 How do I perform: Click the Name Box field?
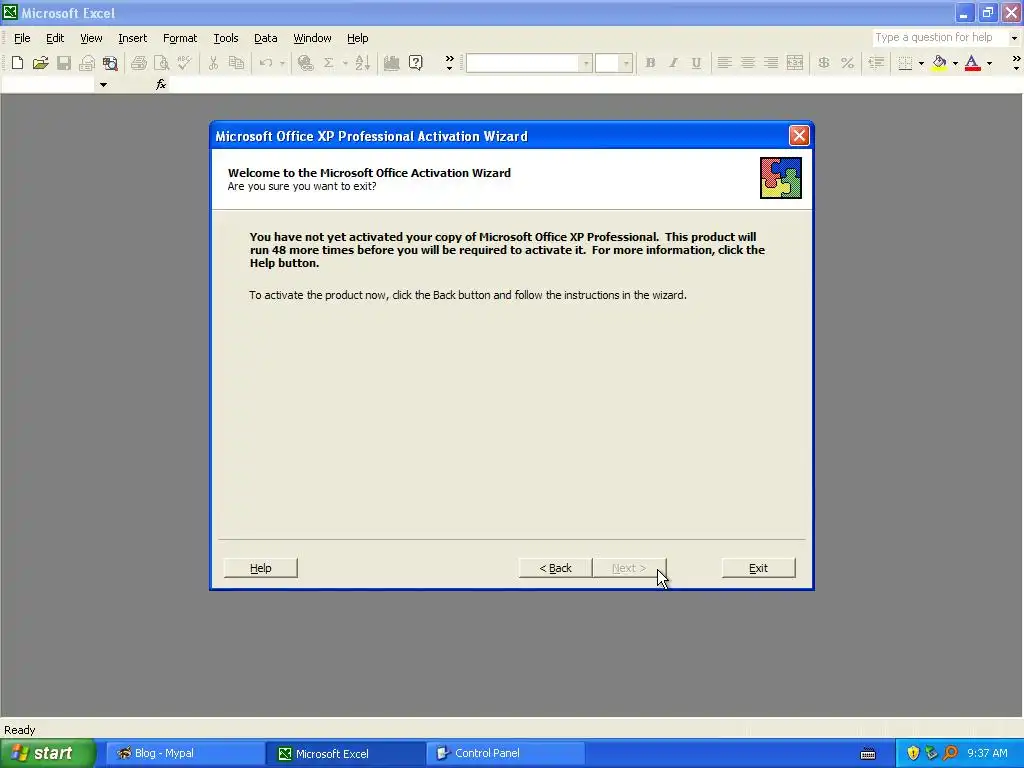pos(49,85)
